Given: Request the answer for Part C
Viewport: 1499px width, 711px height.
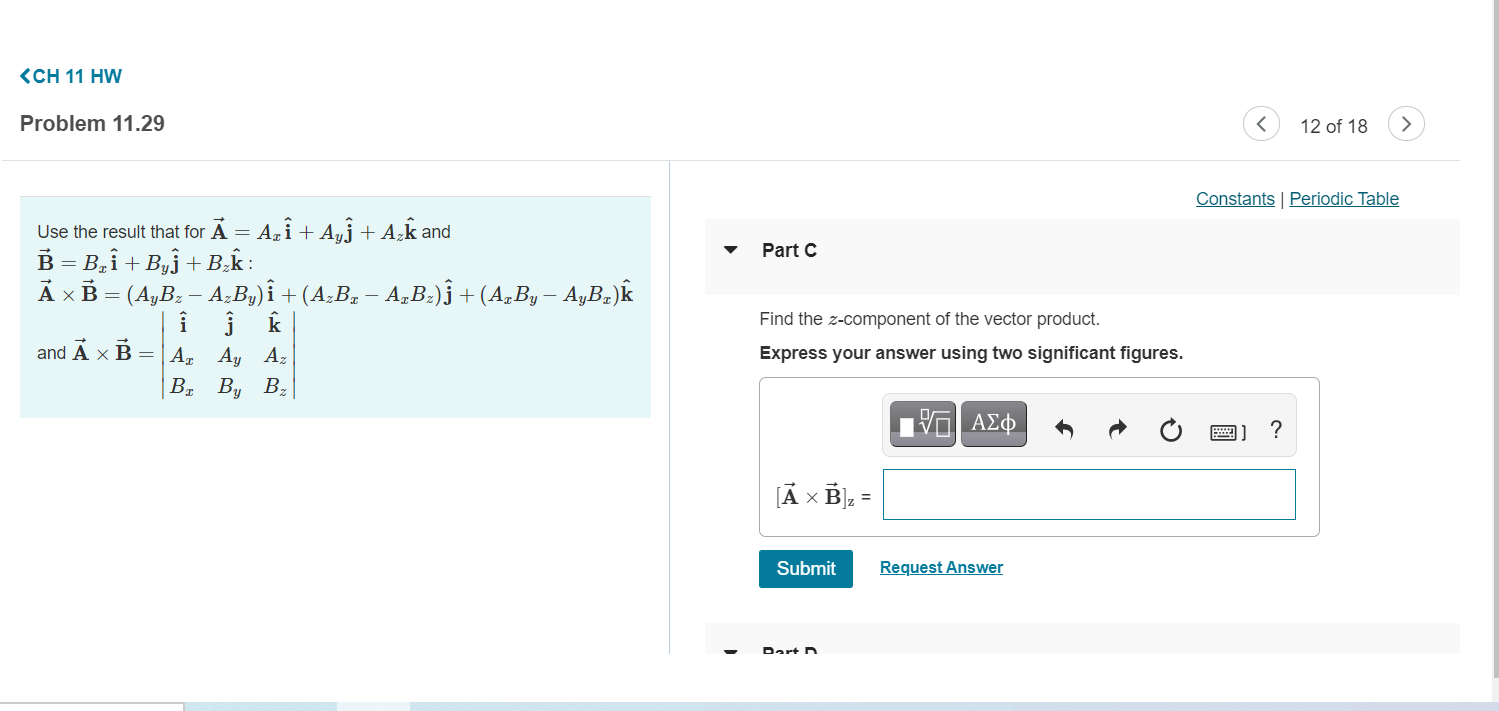Looking at the screenshot, I should click(940, 567).
